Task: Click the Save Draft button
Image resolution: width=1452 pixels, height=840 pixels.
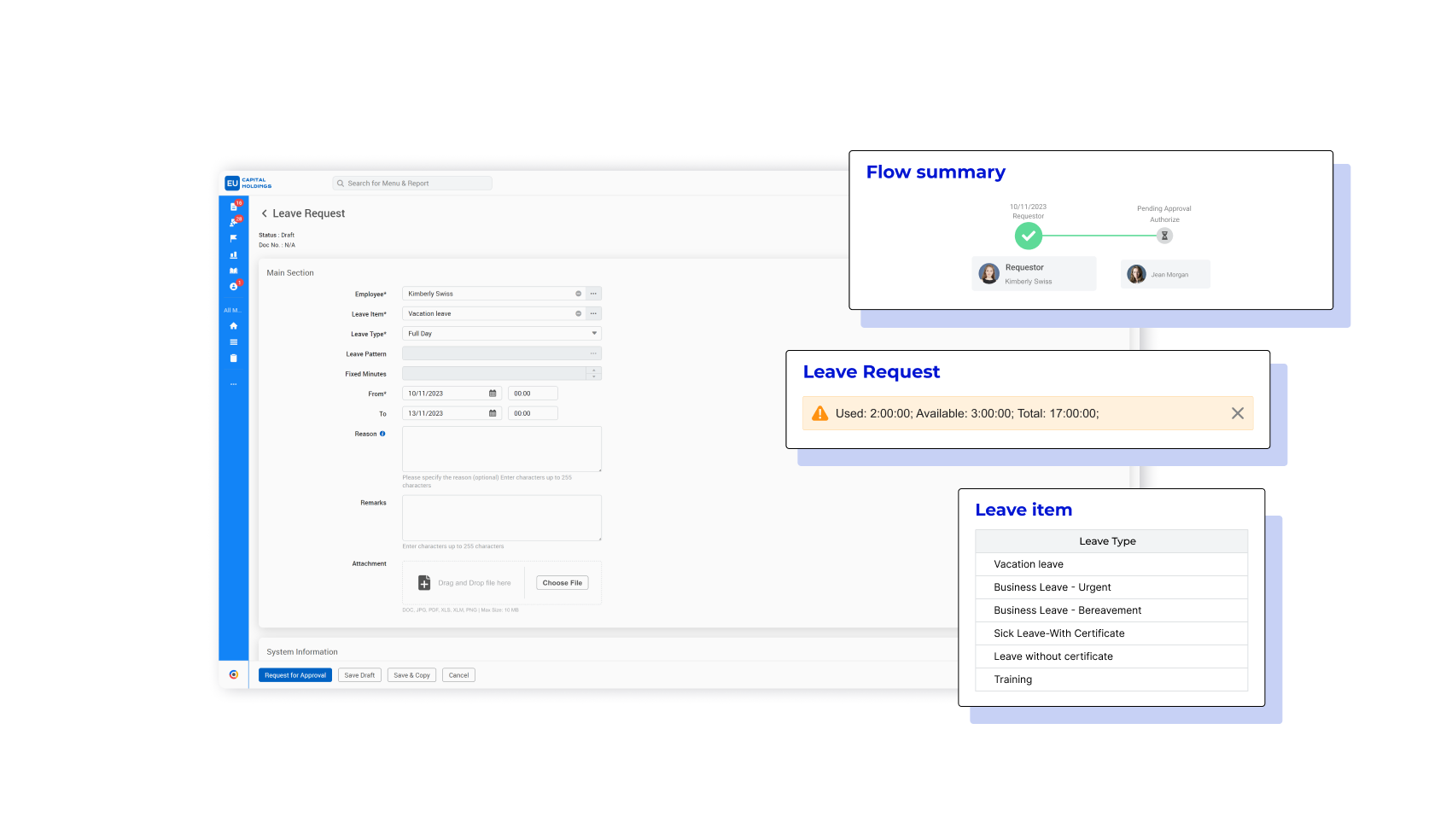Action: [359, 675]
